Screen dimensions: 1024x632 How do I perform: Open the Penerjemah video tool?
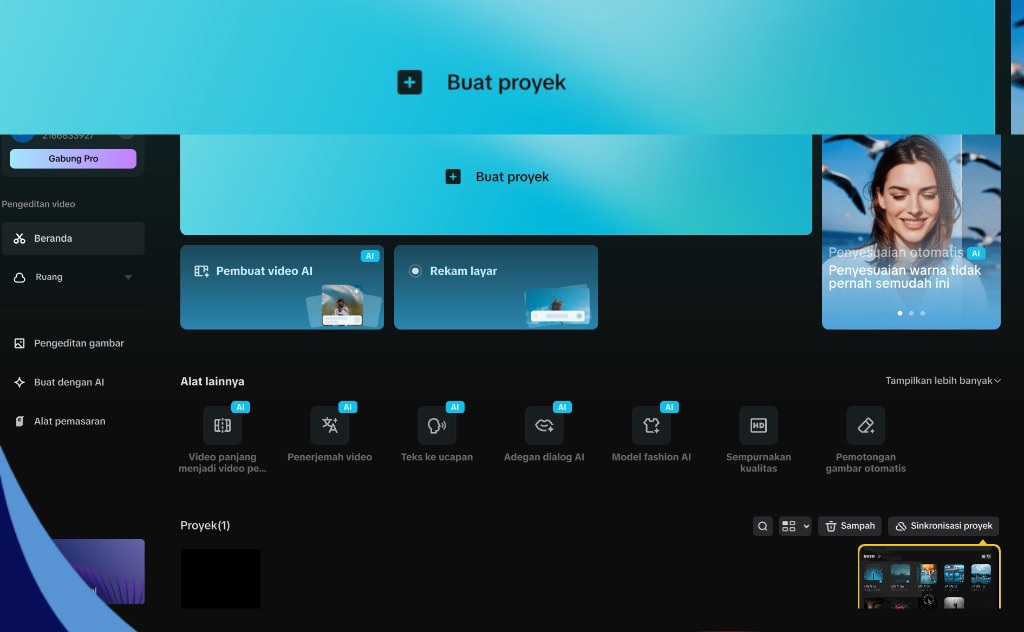[329, 426]
